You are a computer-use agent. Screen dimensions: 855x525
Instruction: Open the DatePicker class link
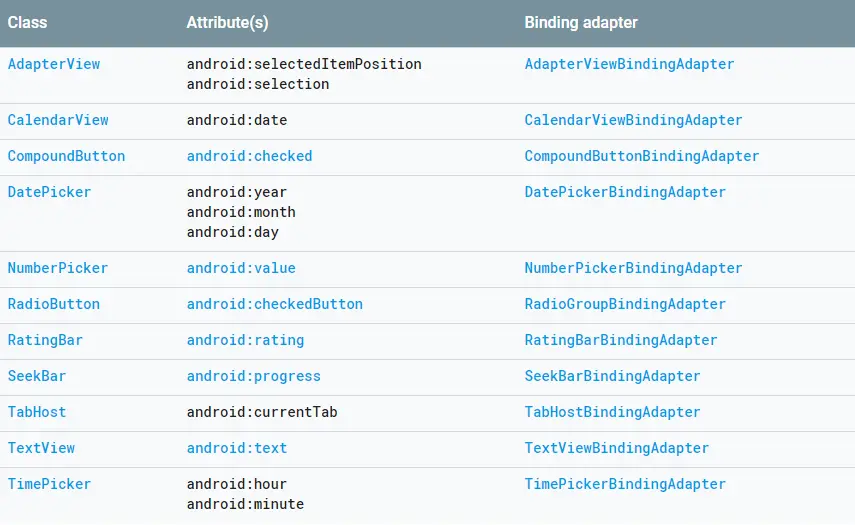point(50,192)
